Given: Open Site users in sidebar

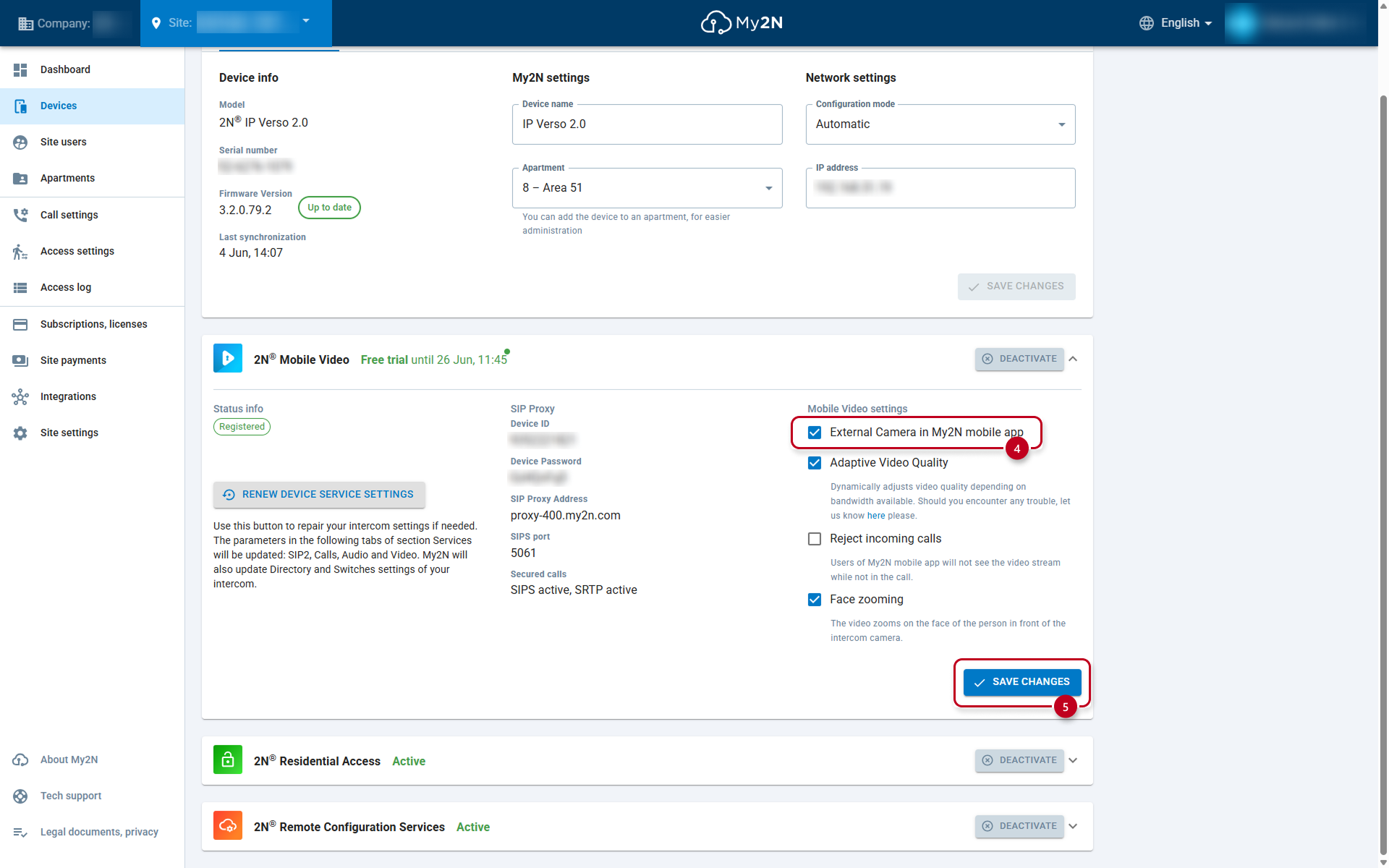Looking at the screenshot, I should [x=92, y=142].
